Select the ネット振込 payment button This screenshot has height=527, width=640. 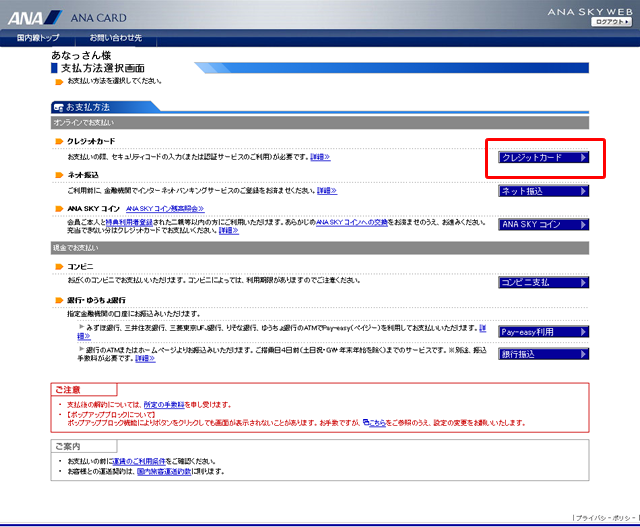[x=543, y=191]
